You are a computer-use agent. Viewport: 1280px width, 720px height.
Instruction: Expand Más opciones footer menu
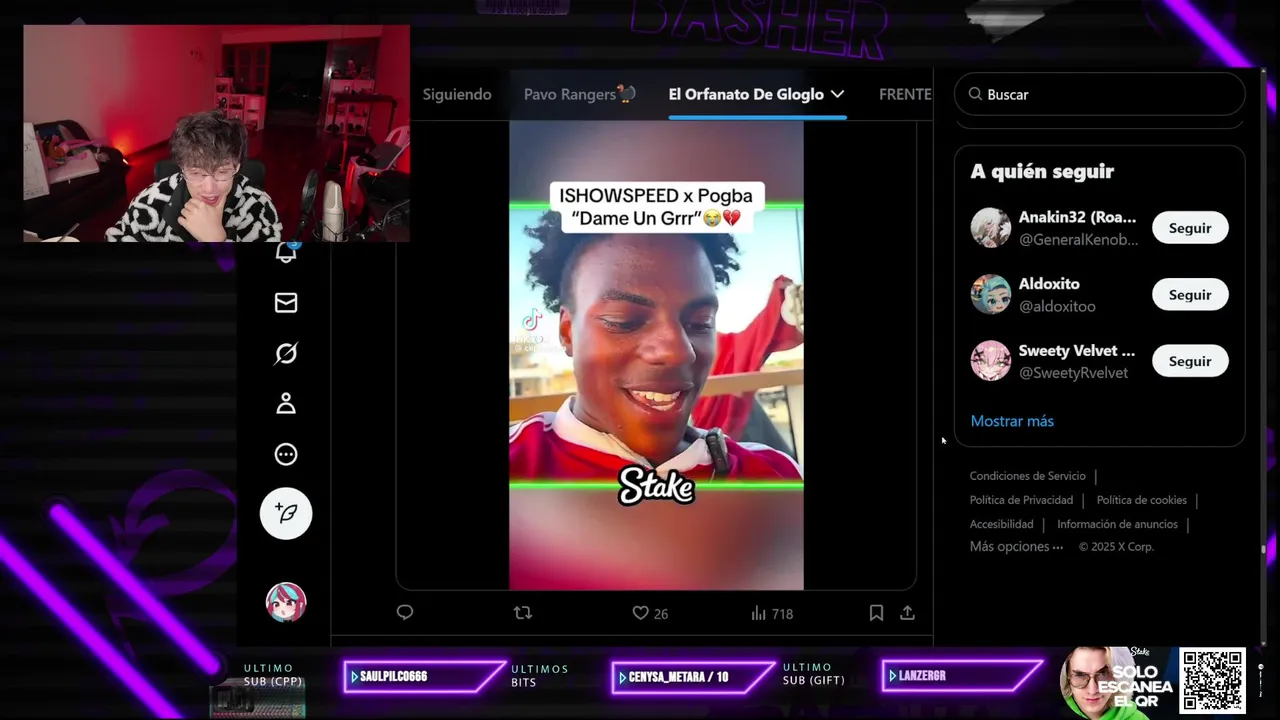point(1016,547)
